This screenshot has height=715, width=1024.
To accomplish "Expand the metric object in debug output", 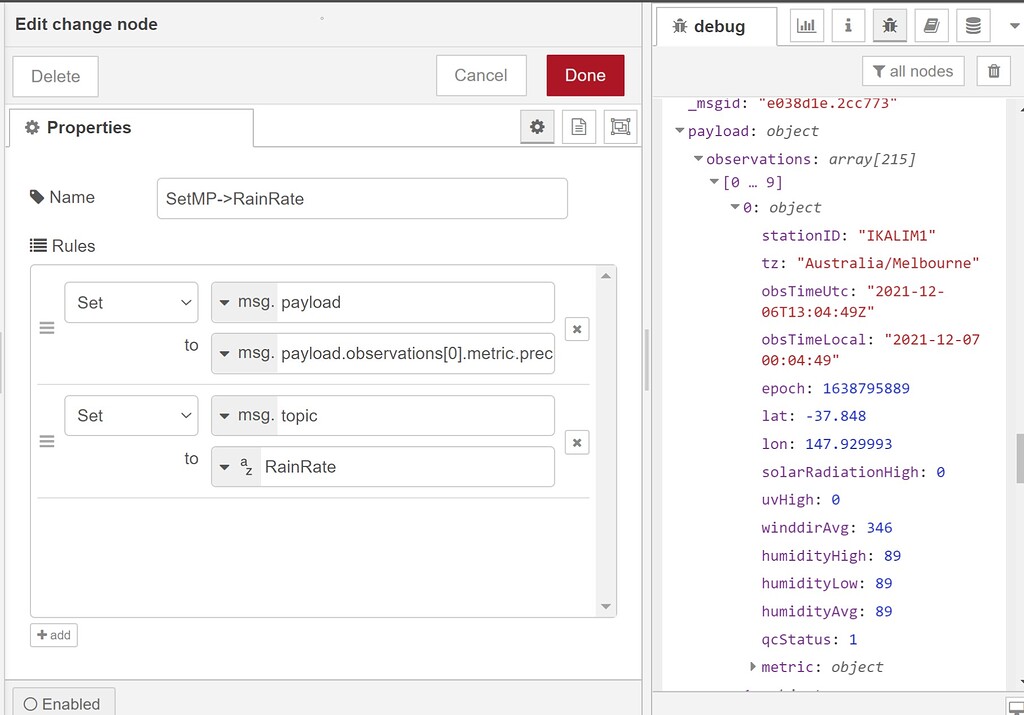I will pyautogui.click(x=753, y=667).
